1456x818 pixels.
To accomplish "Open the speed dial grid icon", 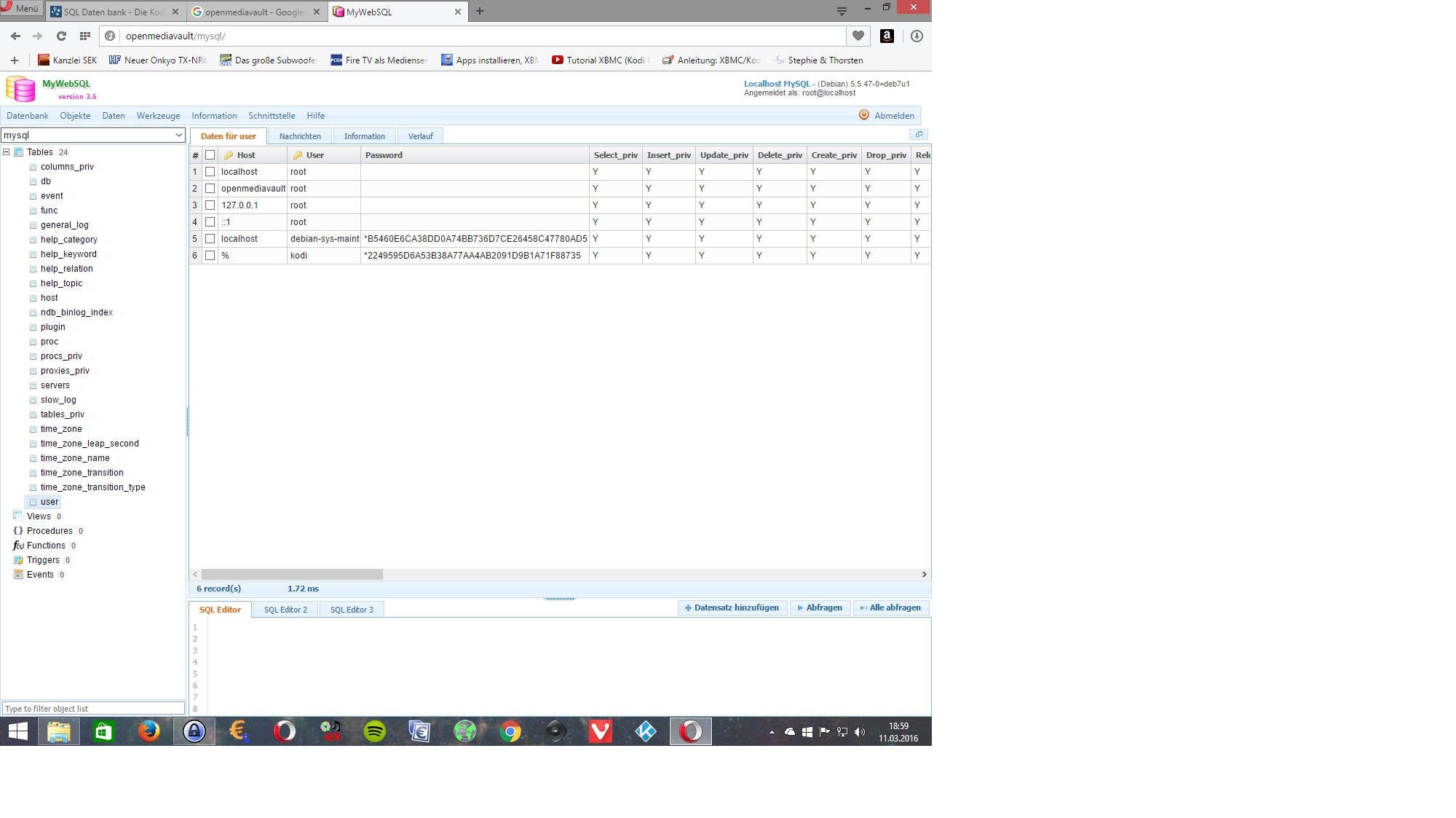I will click(85, 36).
